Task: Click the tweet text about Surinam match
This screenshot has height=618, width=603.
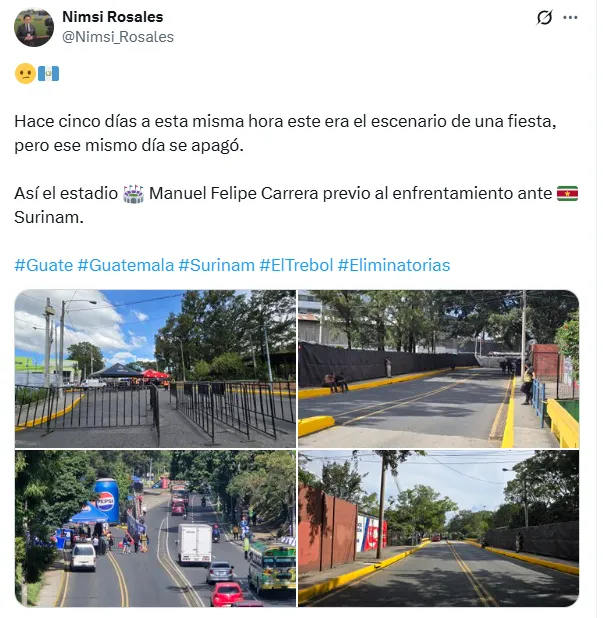Action: 296,205
